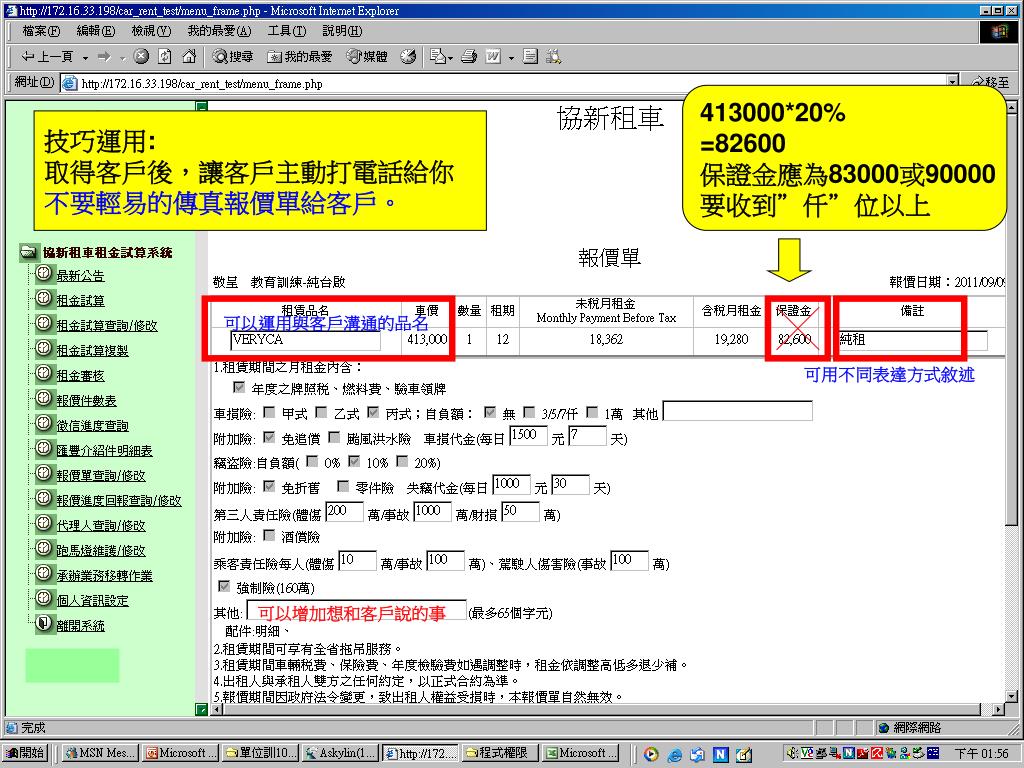Open the 租金審核 sidebar link
1024x768 pixels.
80,376
